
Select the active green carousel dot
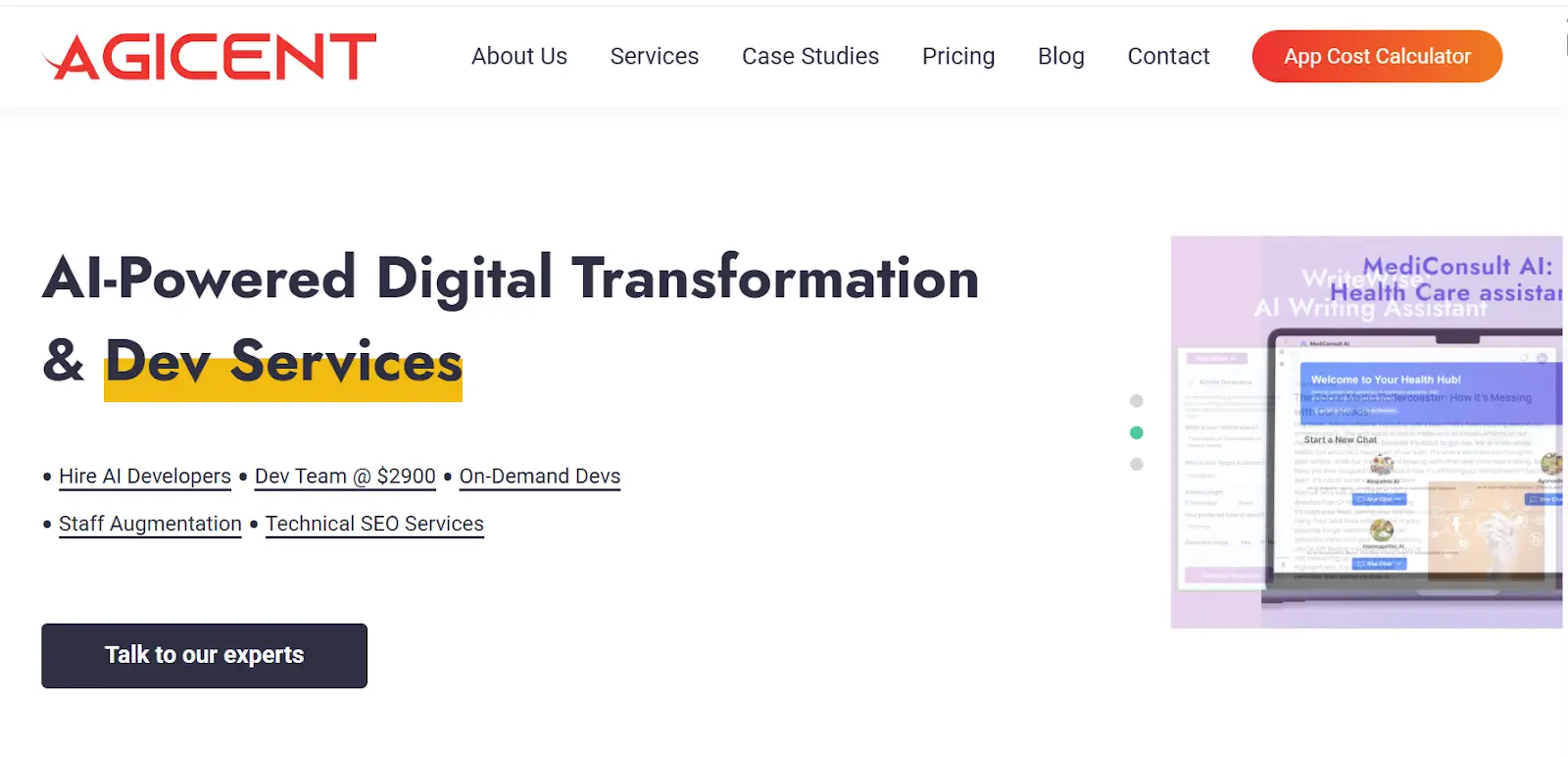[x=1137, y=432]
